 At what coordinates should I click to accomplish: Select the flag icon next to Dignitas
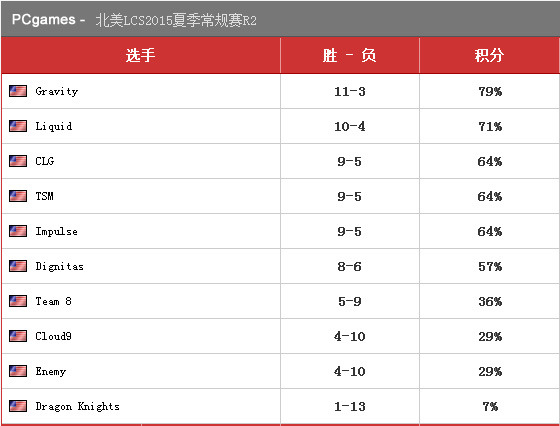(x=18, y=266)
